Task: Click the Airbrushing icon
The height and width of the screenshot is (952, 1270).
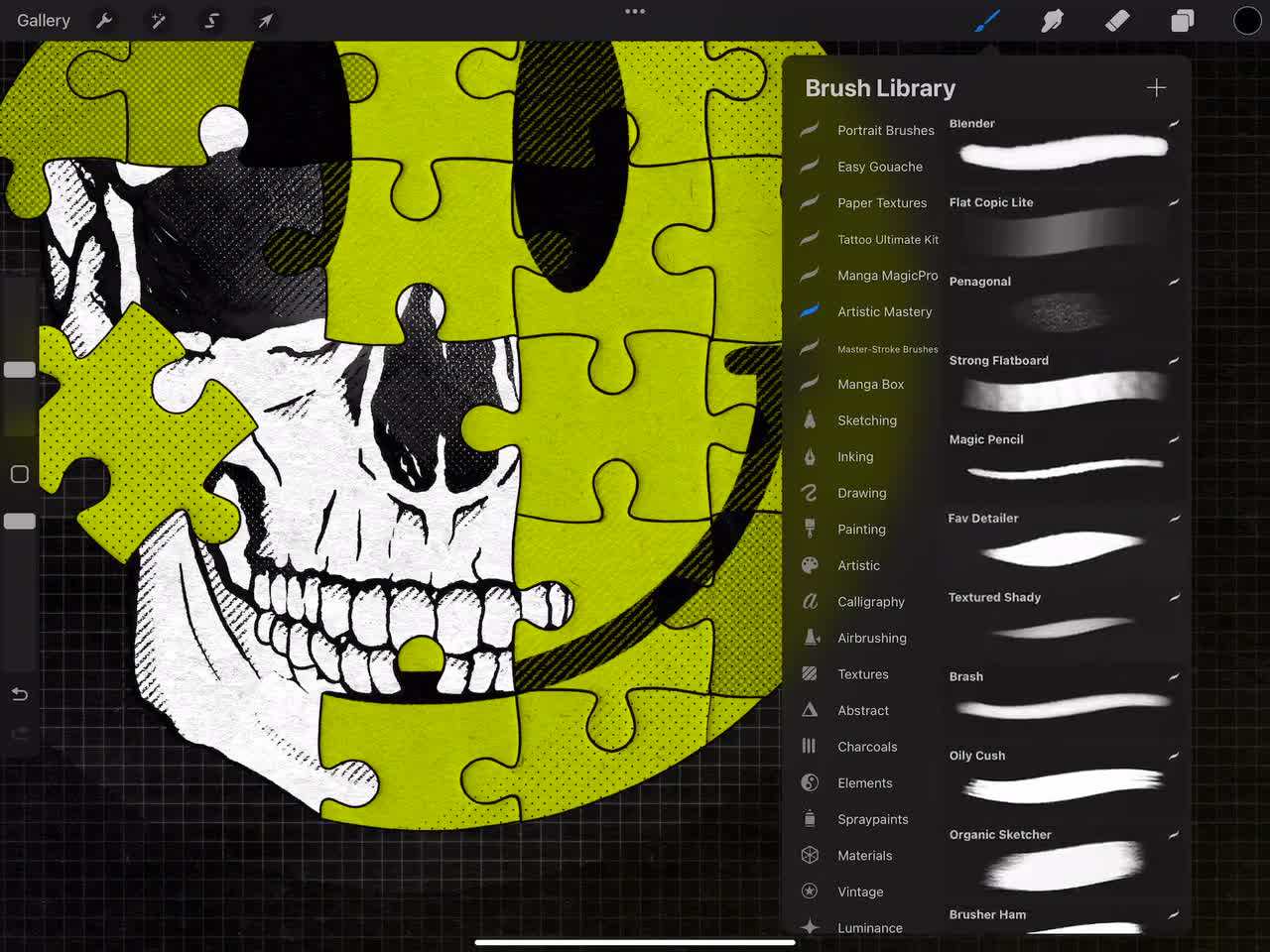Action: [x=810, y=638]
